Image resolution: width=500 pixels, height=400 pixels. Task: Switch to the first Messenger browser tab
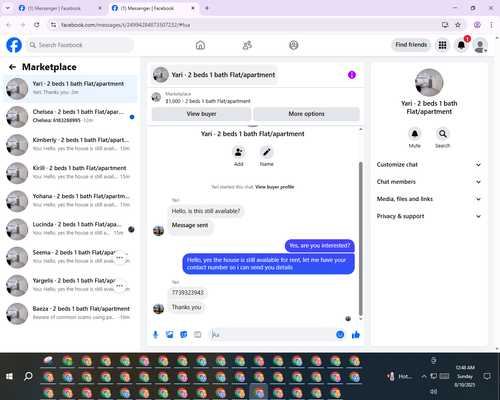pos(60,8)
